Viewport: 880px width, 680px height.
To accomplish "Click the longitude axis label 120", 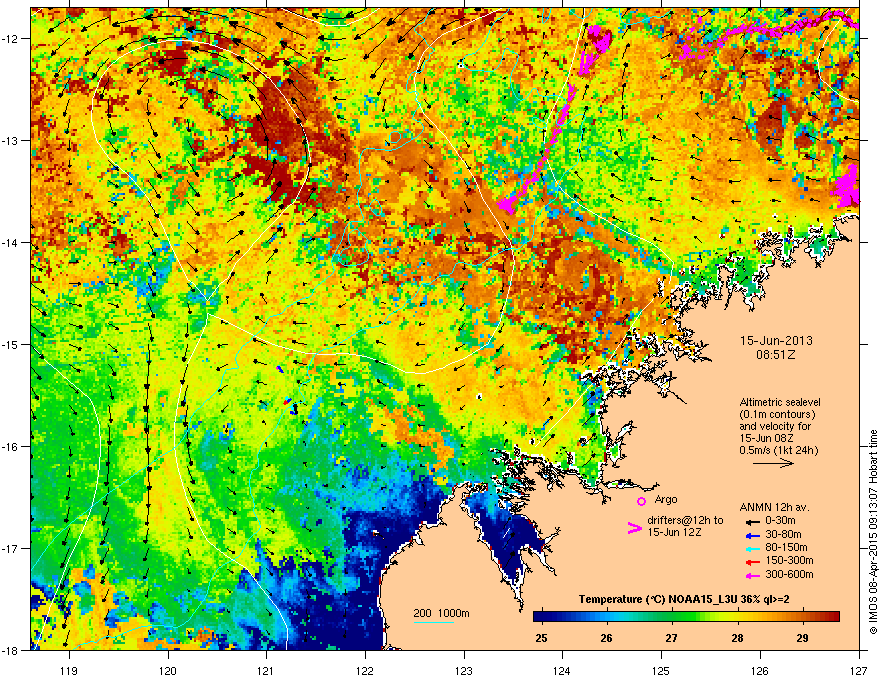I will coord(168,670).
